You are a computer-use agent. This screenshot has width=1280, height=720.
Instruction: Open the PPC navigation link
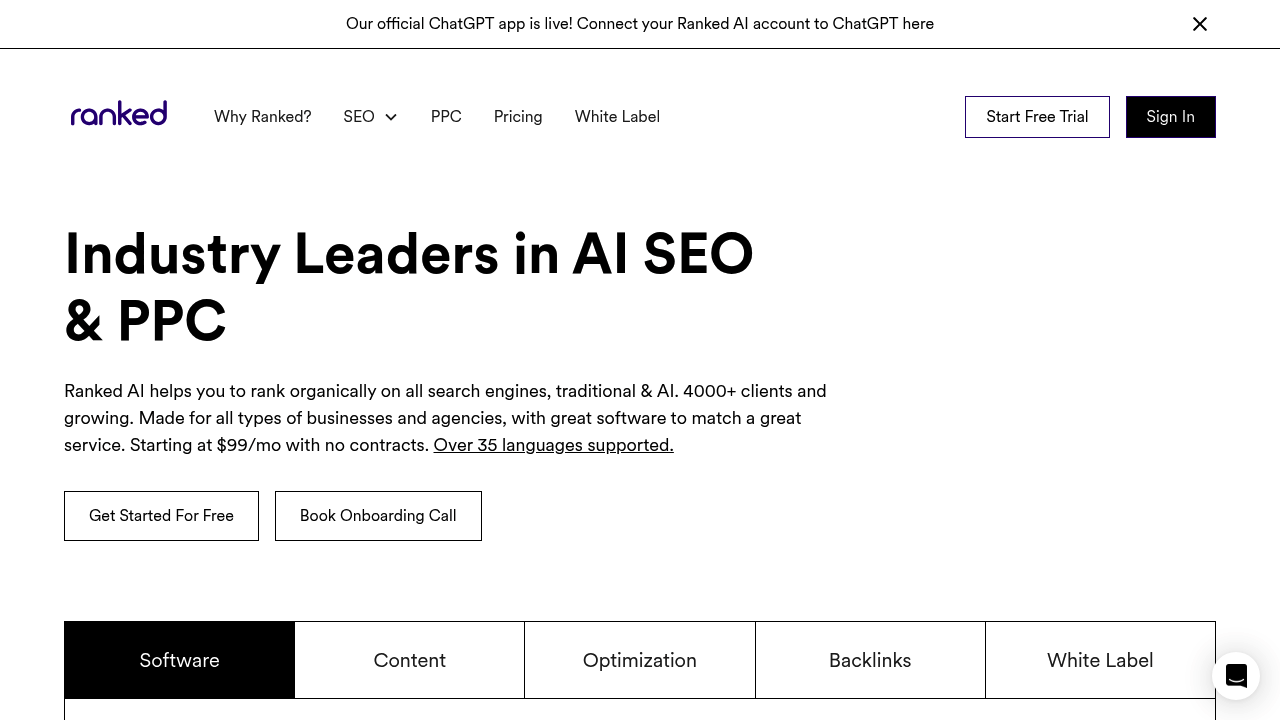click(x=446, y=117)
